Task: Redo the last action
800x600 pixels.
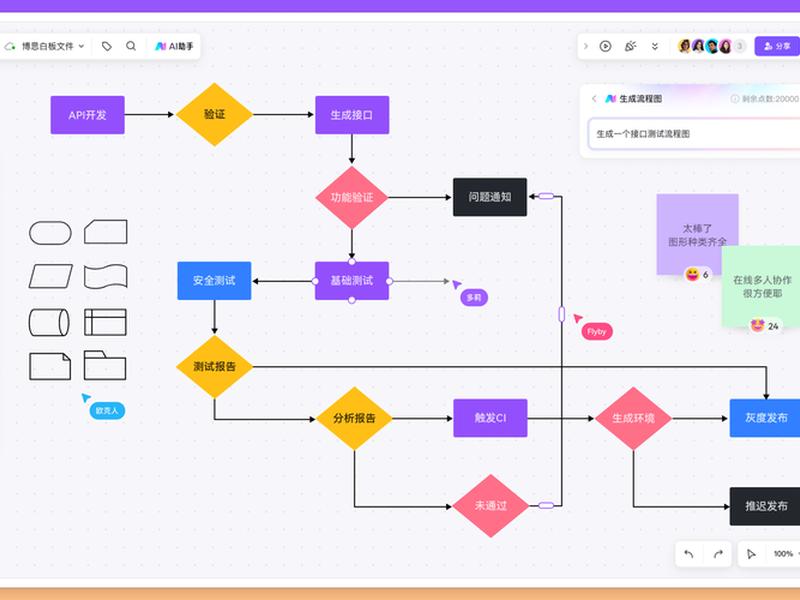Action: [x=718, y=554]
